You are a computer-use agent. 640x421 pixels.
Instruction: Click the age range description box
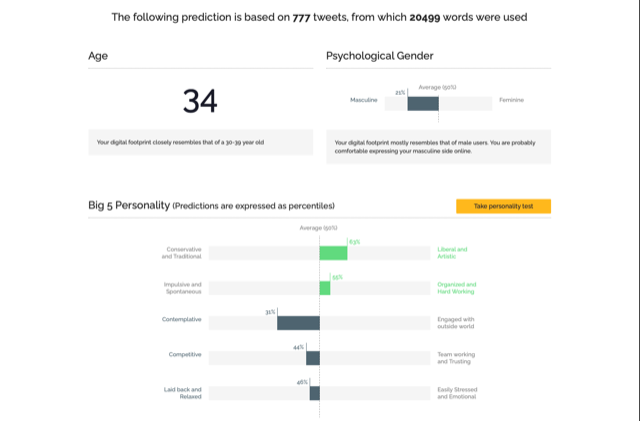point(200,142)
